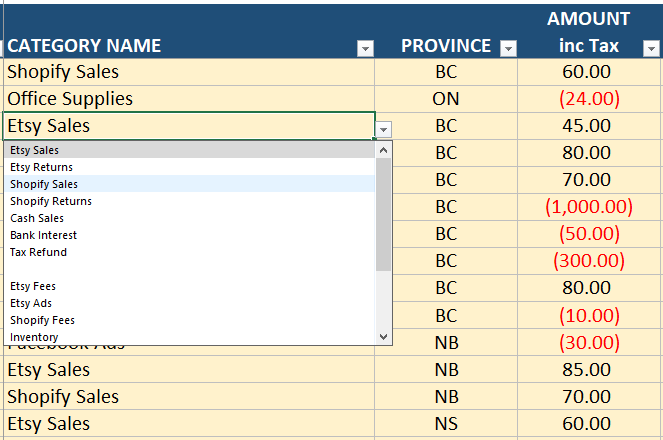This screenshot has height=440, width=663.
Task: Click the dropdown list scroll down arrow
Action: pos(384,337)
